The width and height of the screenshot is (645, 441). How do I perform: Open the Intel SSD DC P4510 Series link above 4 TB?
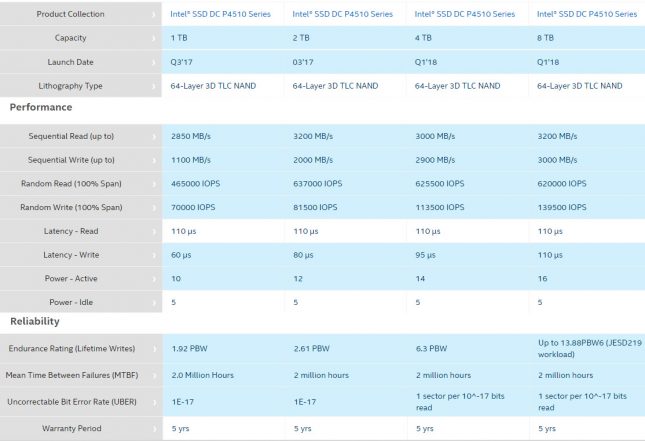[x=465, y=14]
